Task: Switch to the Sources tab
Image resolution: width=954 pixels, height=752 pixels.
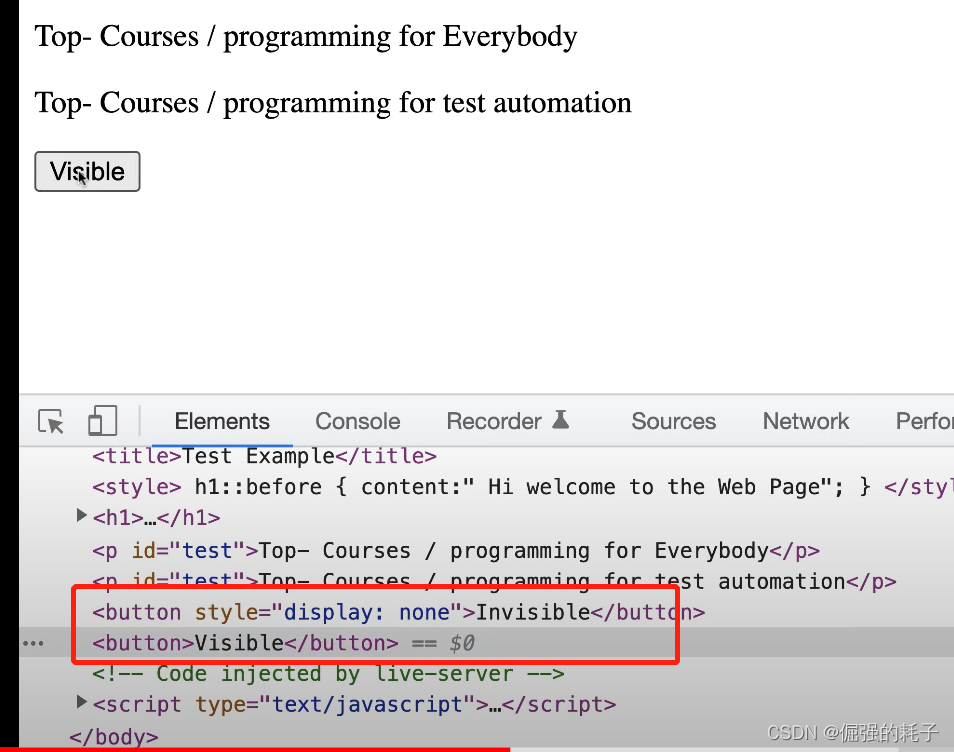Action: click(x=674, y=421)
